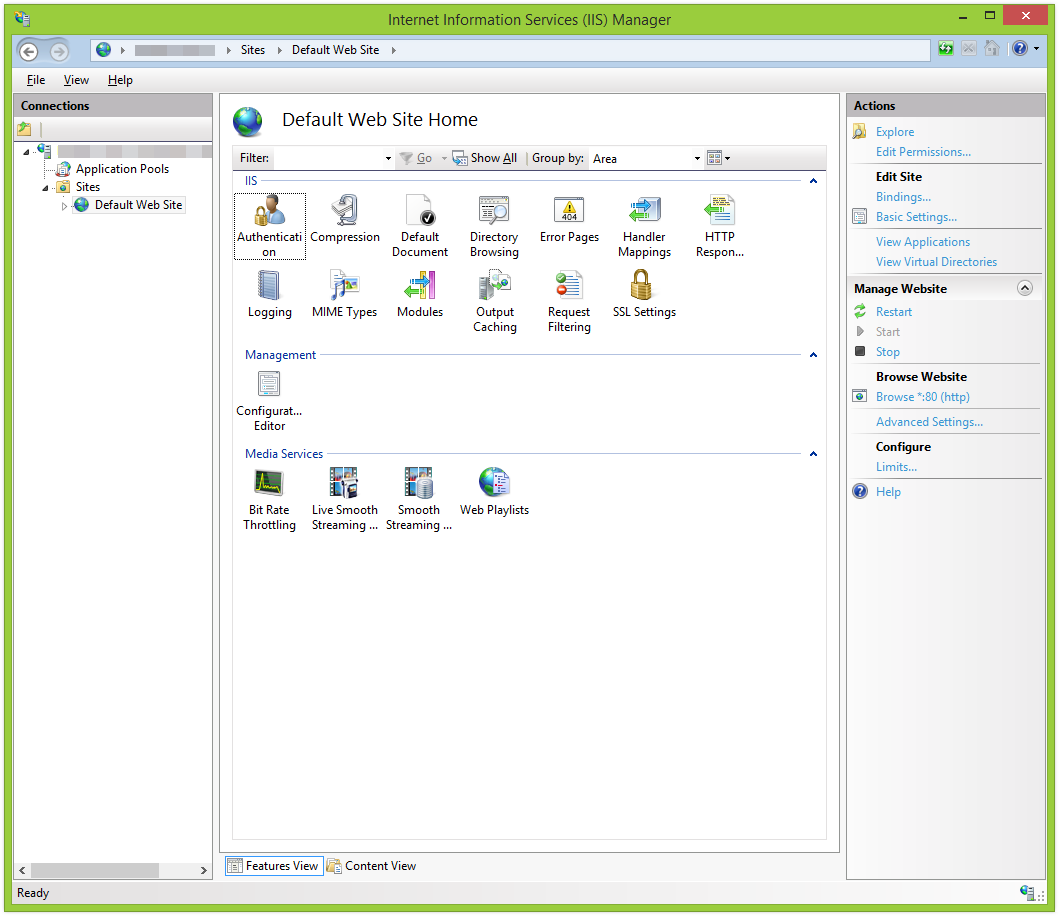Browse *:80 (http) link
This screenshot has height=916, width=1059.
coord(923,397)
